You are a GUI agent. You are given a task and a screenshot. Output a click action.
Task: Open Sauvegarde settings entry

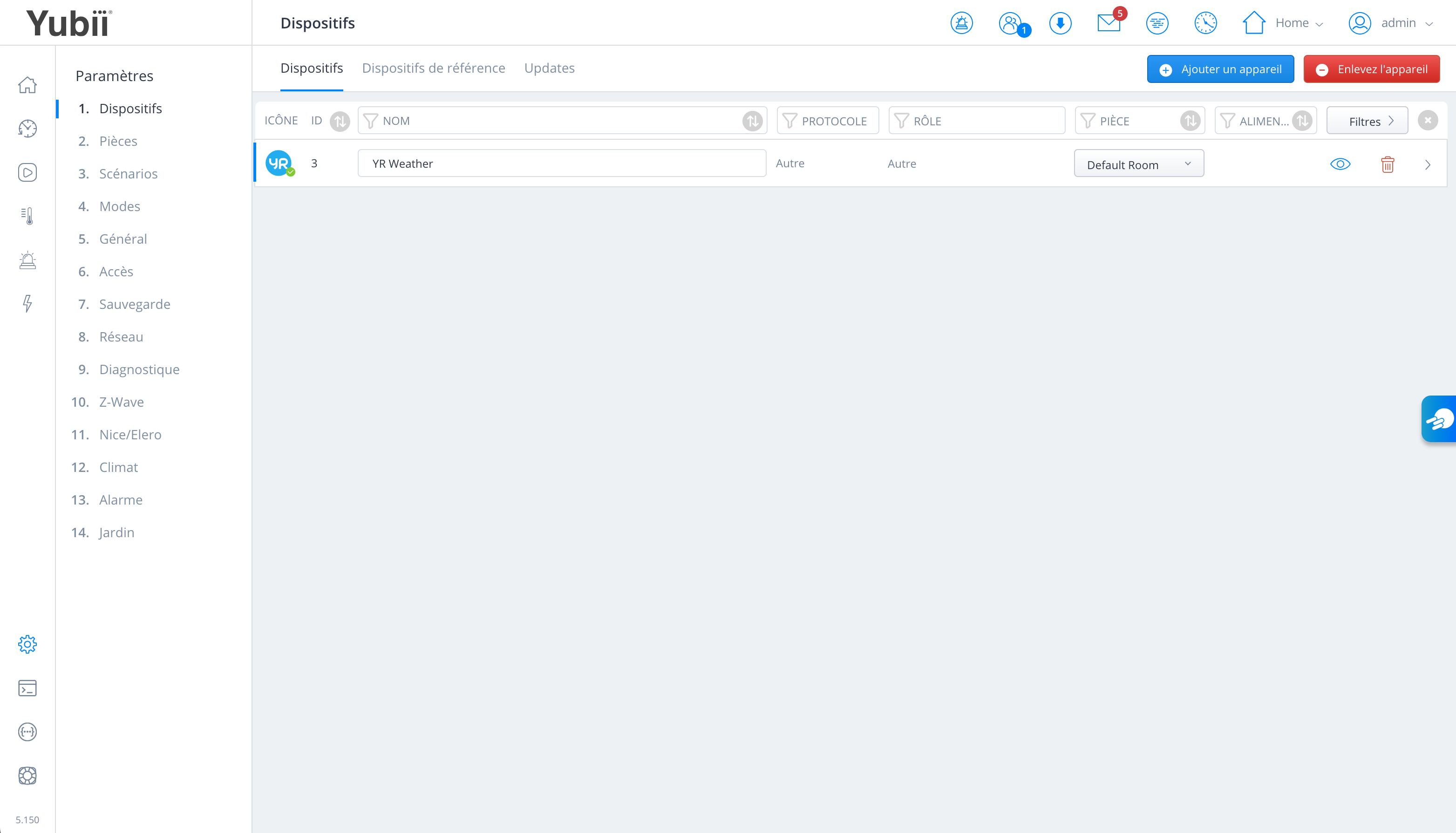tap(135, 304)
